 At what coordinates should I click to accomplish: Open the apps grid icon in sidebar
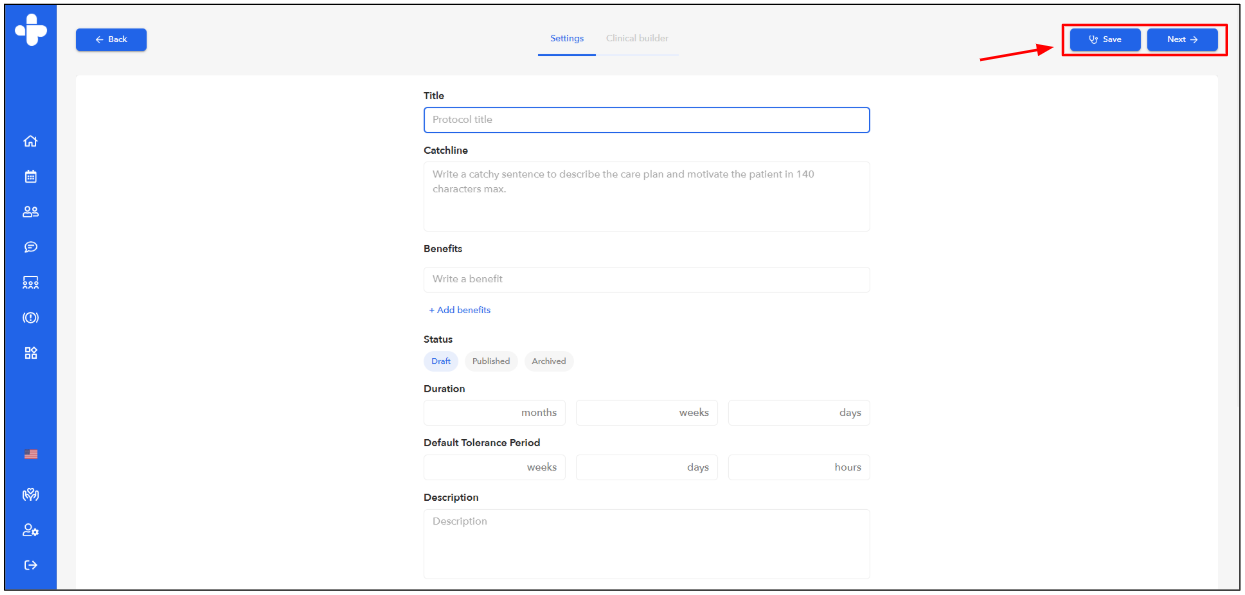coord(31,353)
